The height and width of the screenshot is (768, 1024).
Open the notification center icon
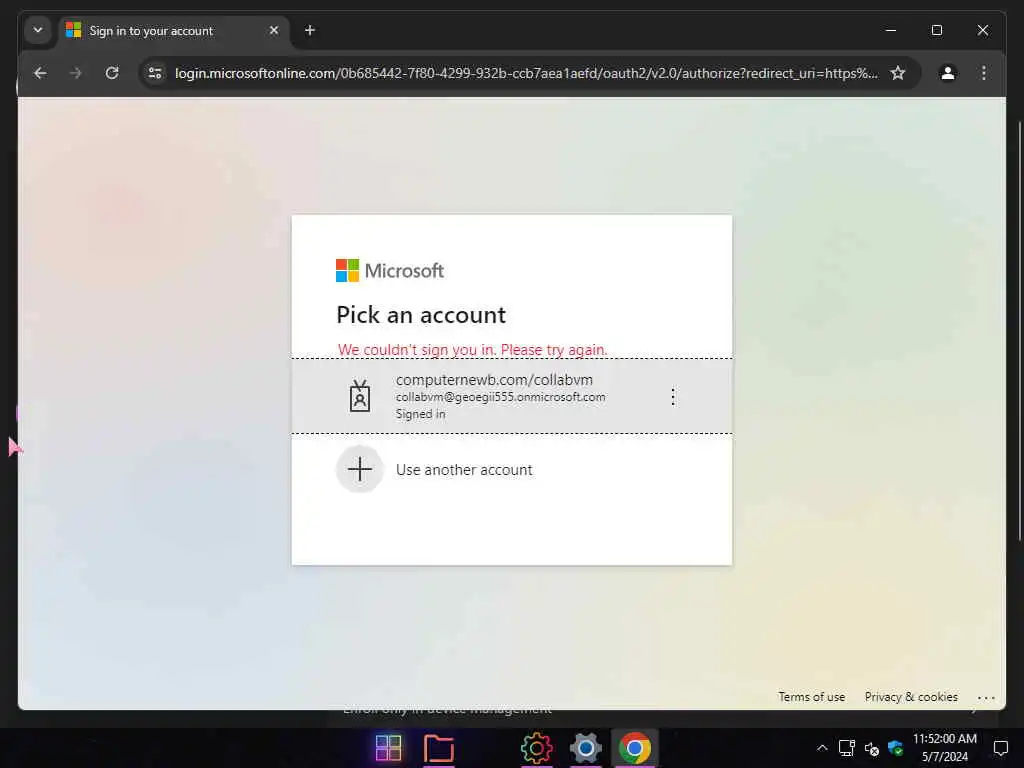click(x=1000, y=748)
